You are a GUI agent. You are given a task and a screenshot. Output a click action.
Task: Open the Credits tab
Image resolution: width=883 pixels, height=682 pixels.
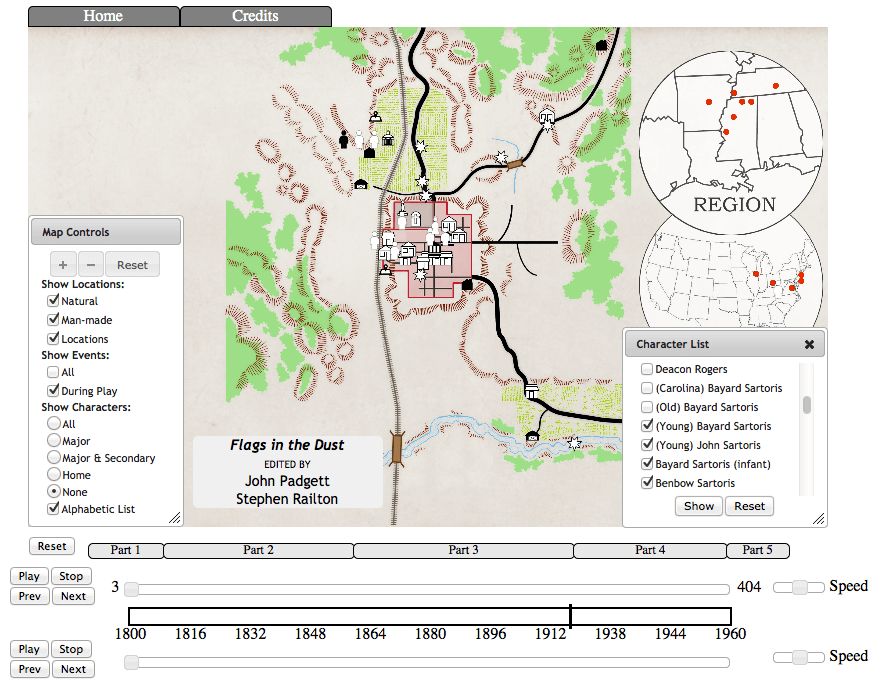(255, 16)
